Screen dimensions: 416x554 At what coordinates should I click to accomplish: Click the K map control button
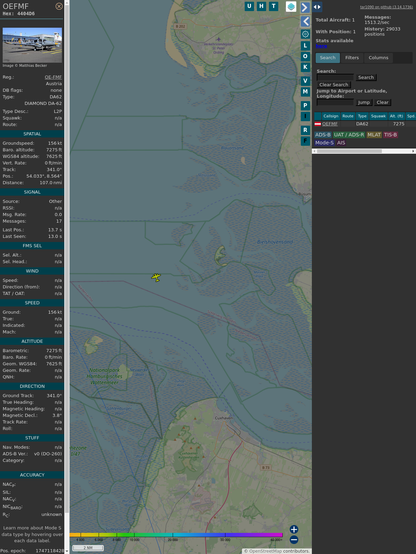point(305,67)
